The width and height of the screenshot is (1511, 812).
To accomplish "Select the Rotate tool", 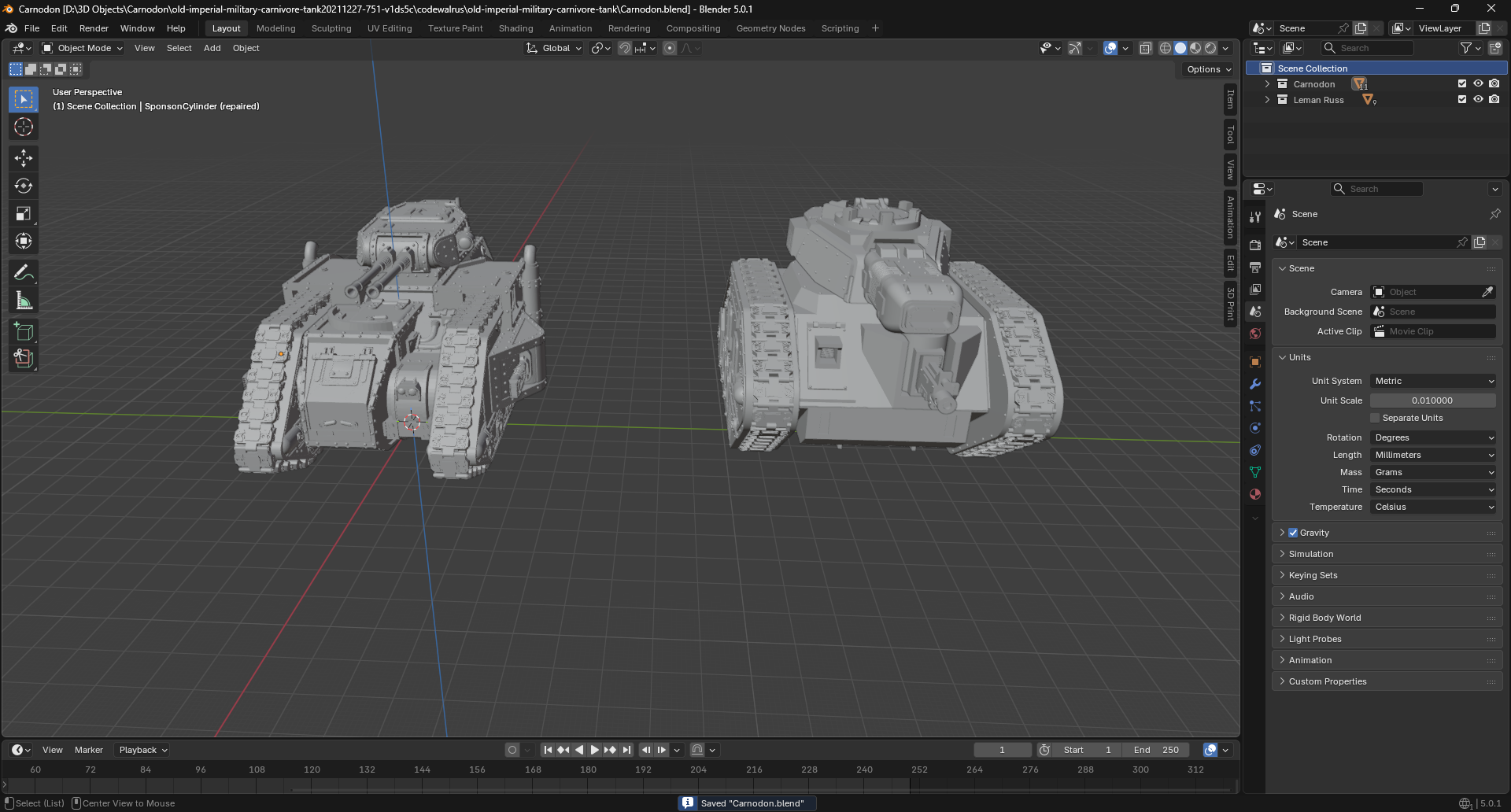I will point(24,186).
